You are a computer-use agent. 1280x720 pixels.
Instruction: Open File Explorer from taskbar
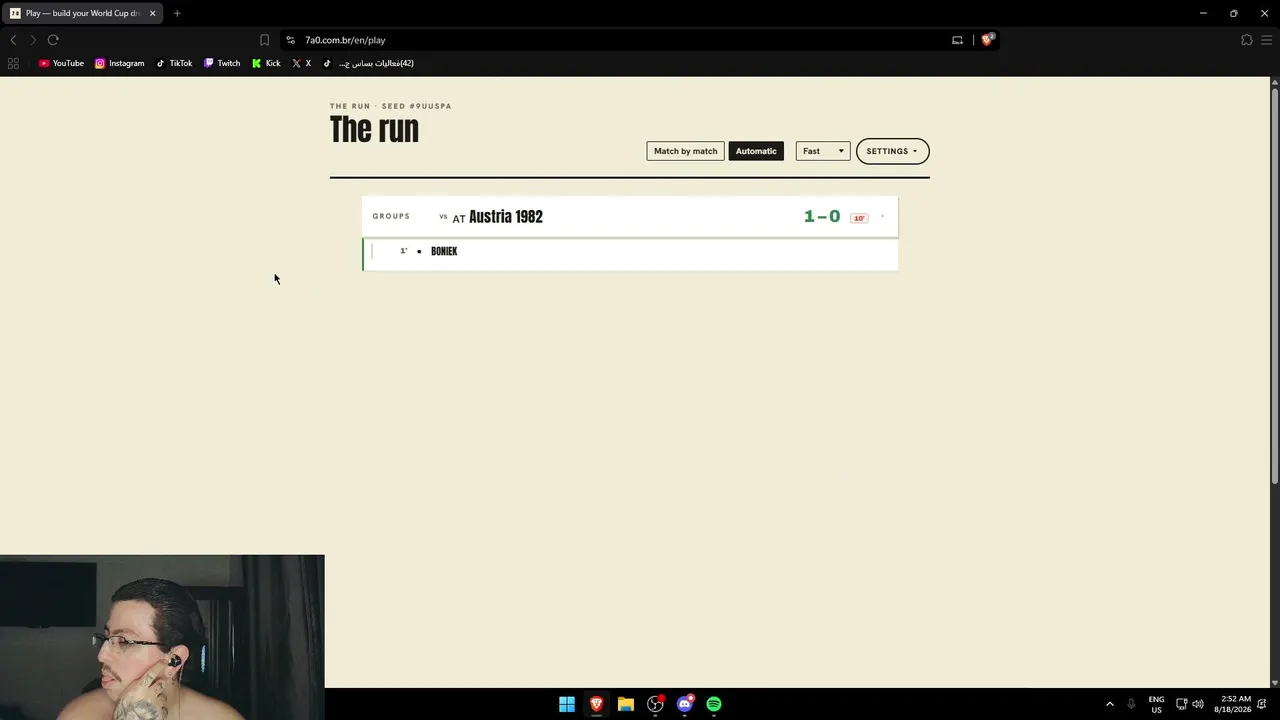point(626,704)
